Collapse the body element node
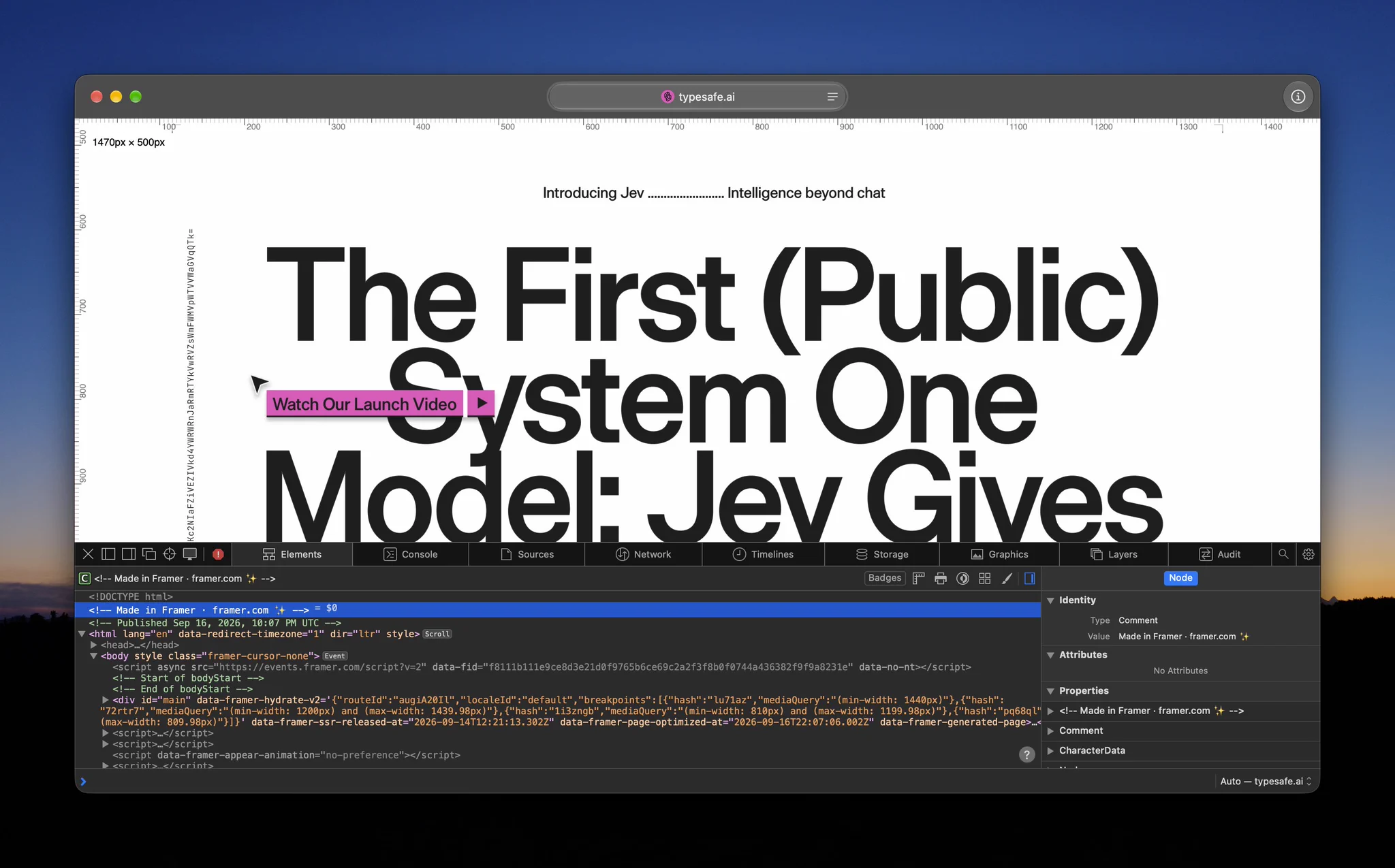Screen dimensions: 1395x868 point(94,656)
